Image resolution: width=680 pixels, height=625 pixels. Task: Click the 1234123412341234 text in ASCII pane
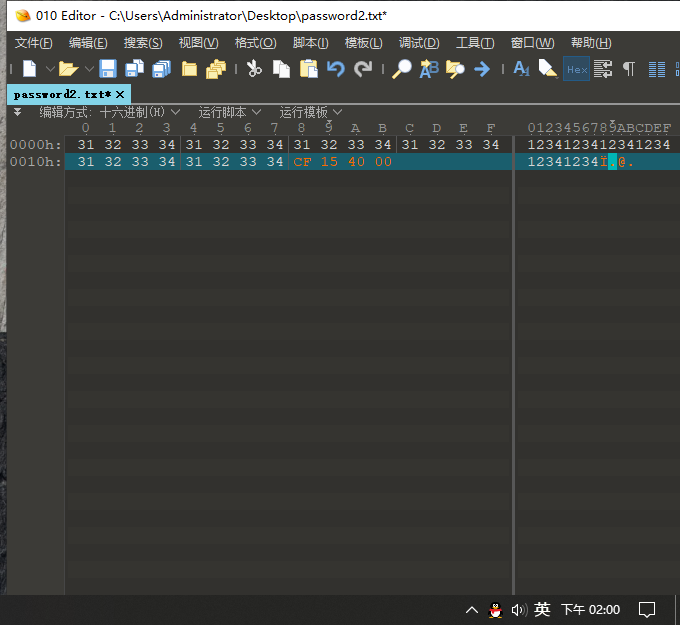tap(598, 144)
